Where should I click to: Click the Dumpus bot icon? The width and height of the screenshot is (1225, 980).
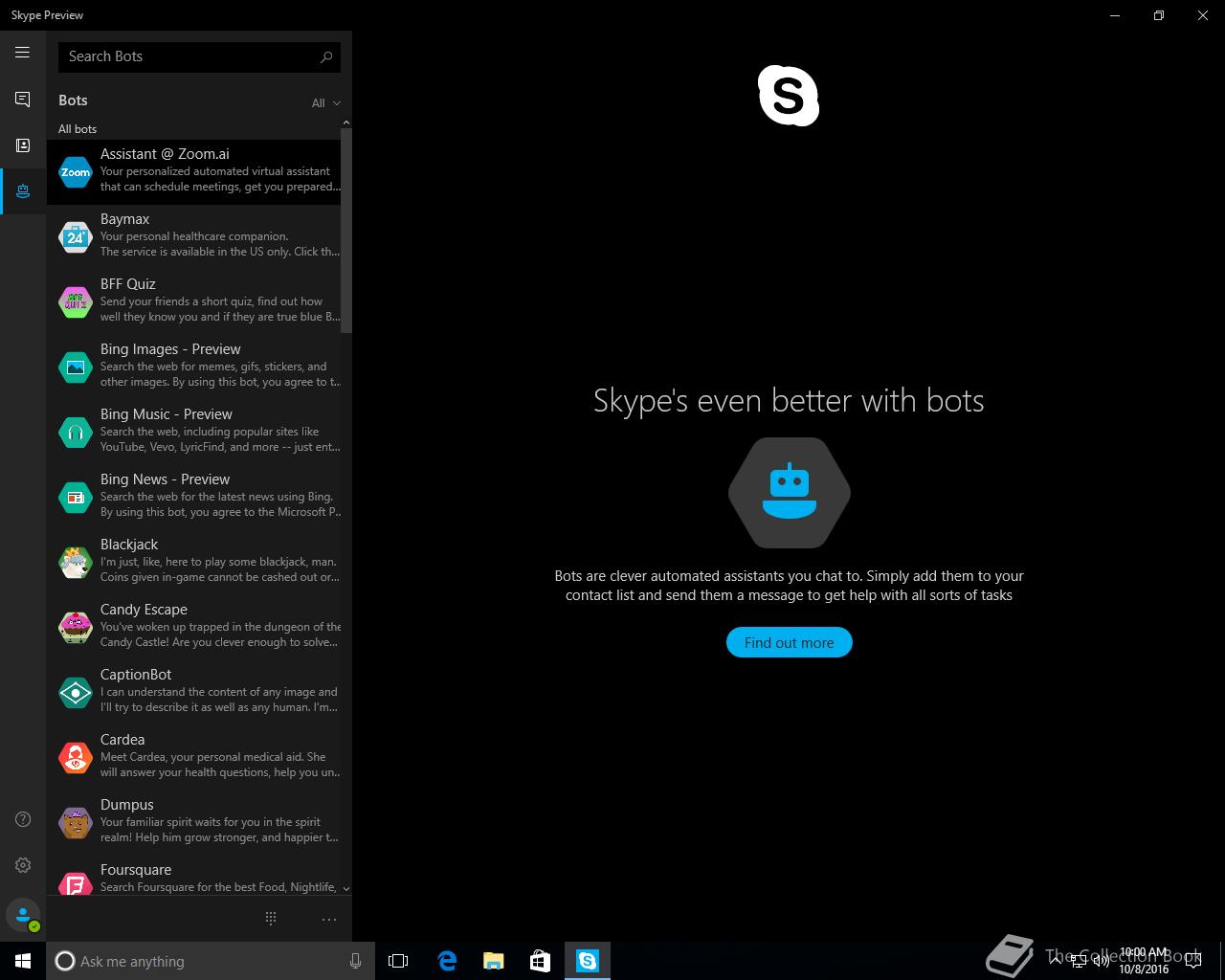point(76,823)
